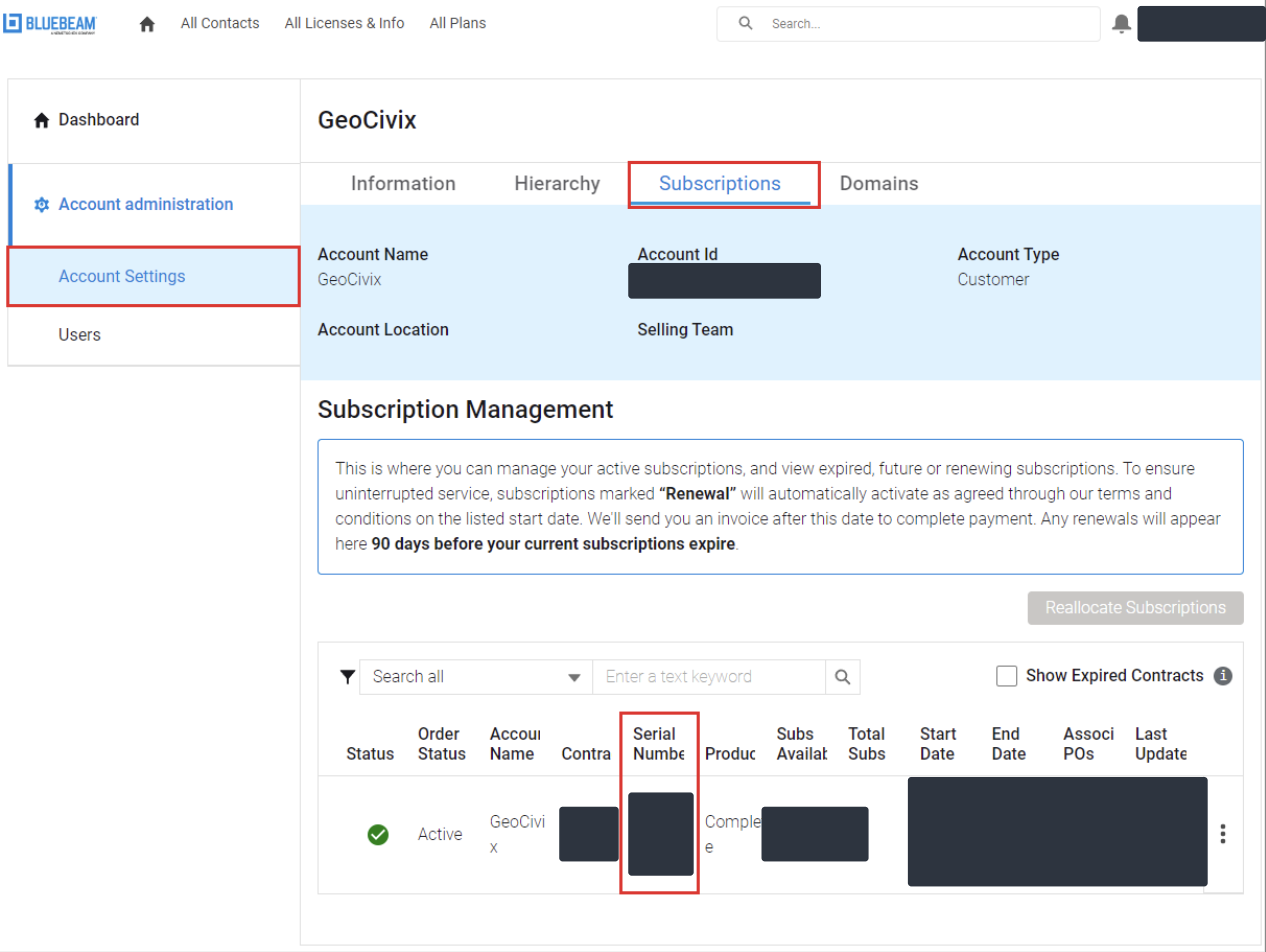Click the Subscription Management heading
The width and height of the screenshot is (1266, 952).
465,409
